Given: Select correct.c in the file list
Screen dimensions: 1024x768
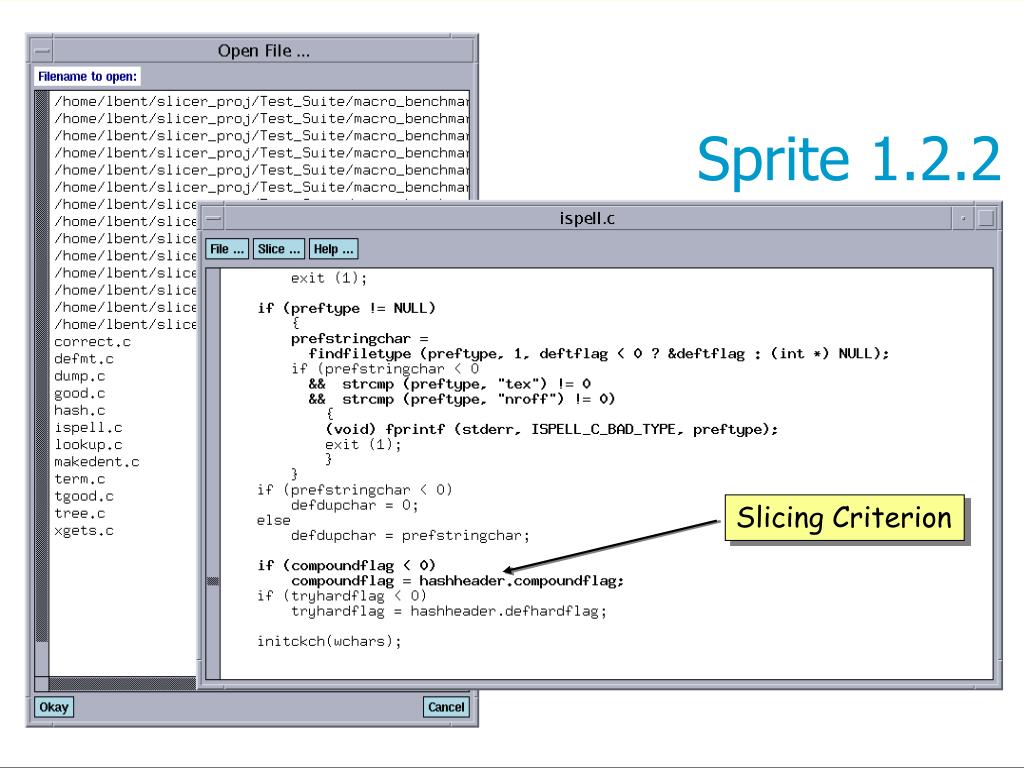Looking at the screenshot, I should (x=92, y=342).
